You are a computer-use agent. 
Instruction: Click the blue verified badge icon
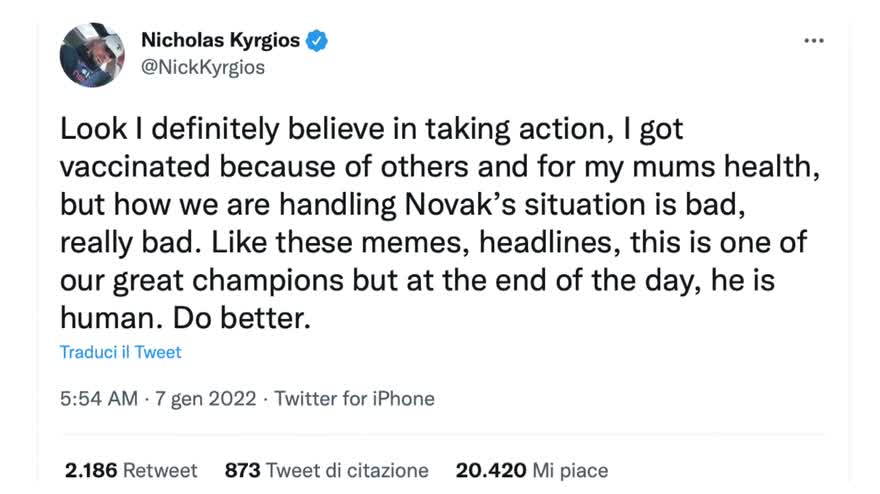click(317, 40)
